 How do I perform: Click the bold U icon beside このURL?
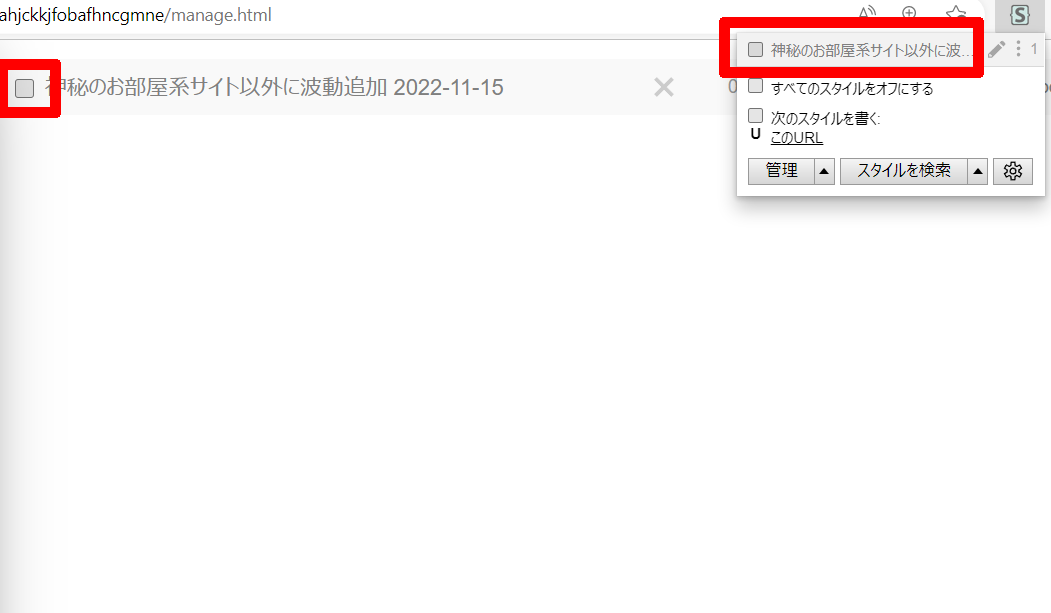(x=755, y=134)
